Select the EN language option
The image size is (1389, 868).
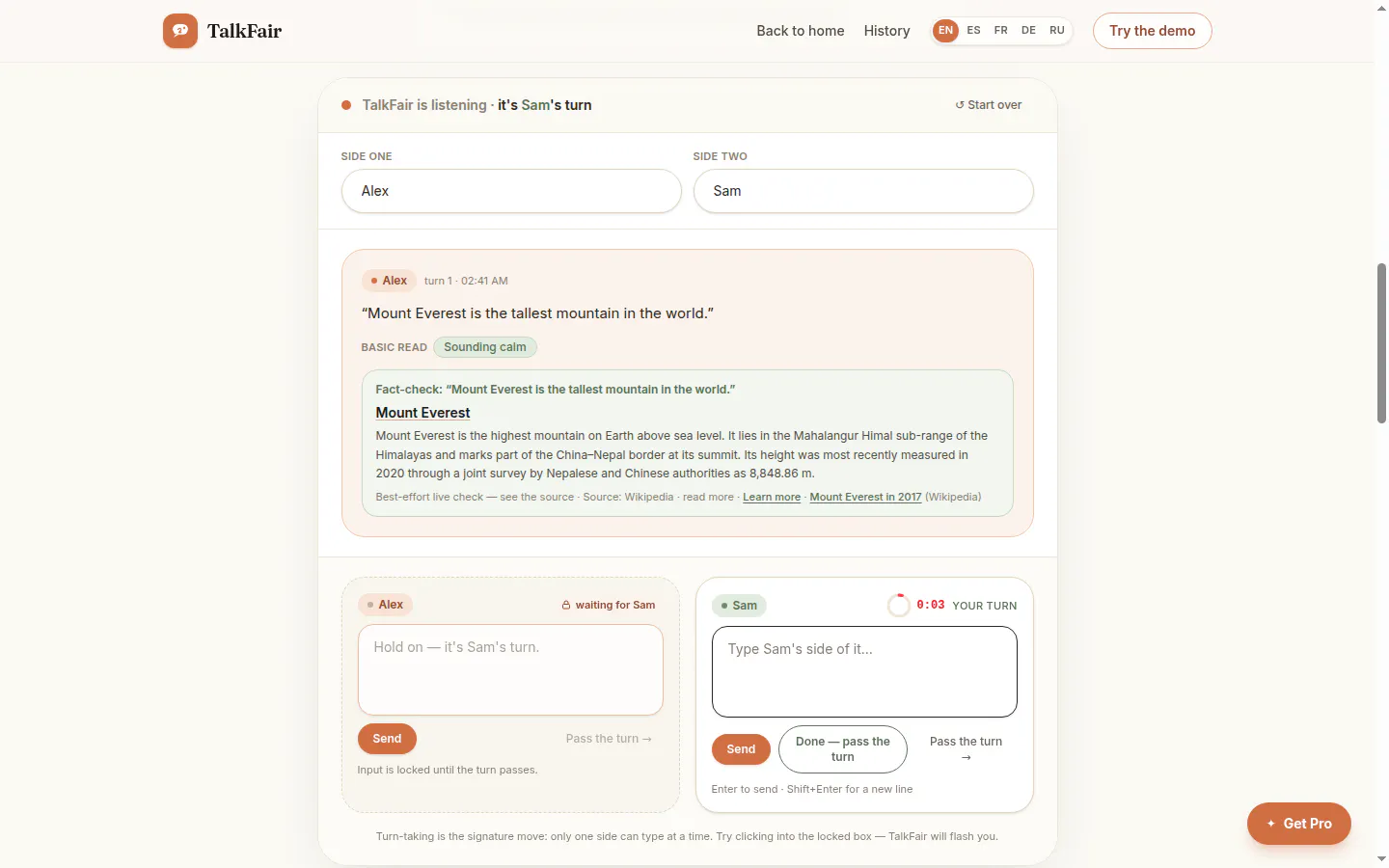945,31
